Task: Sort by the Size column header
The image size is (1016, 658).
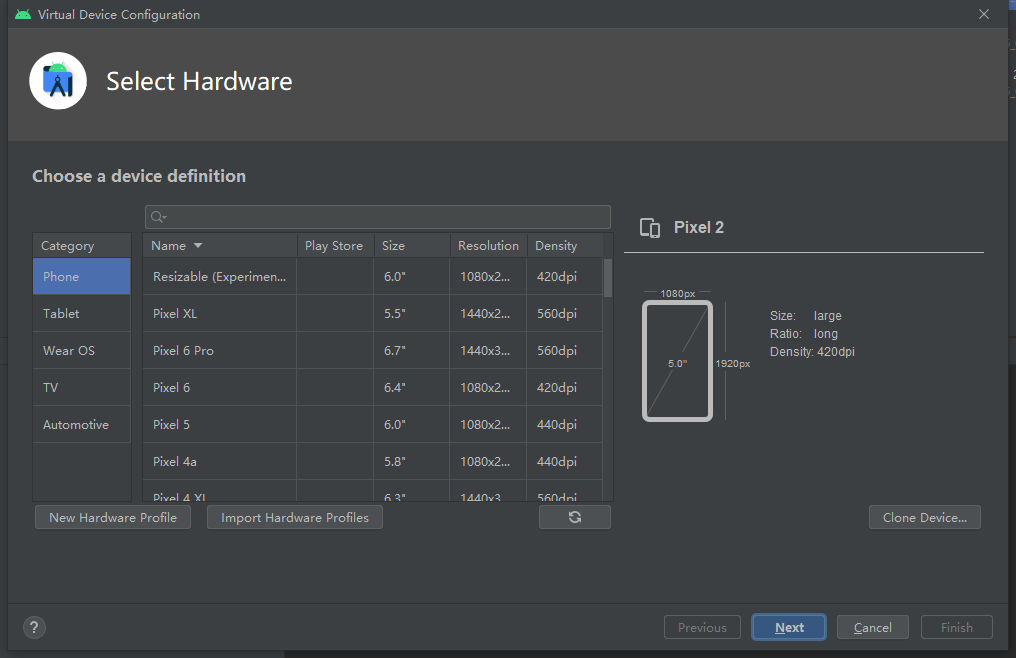Action: tap(411, 246)
